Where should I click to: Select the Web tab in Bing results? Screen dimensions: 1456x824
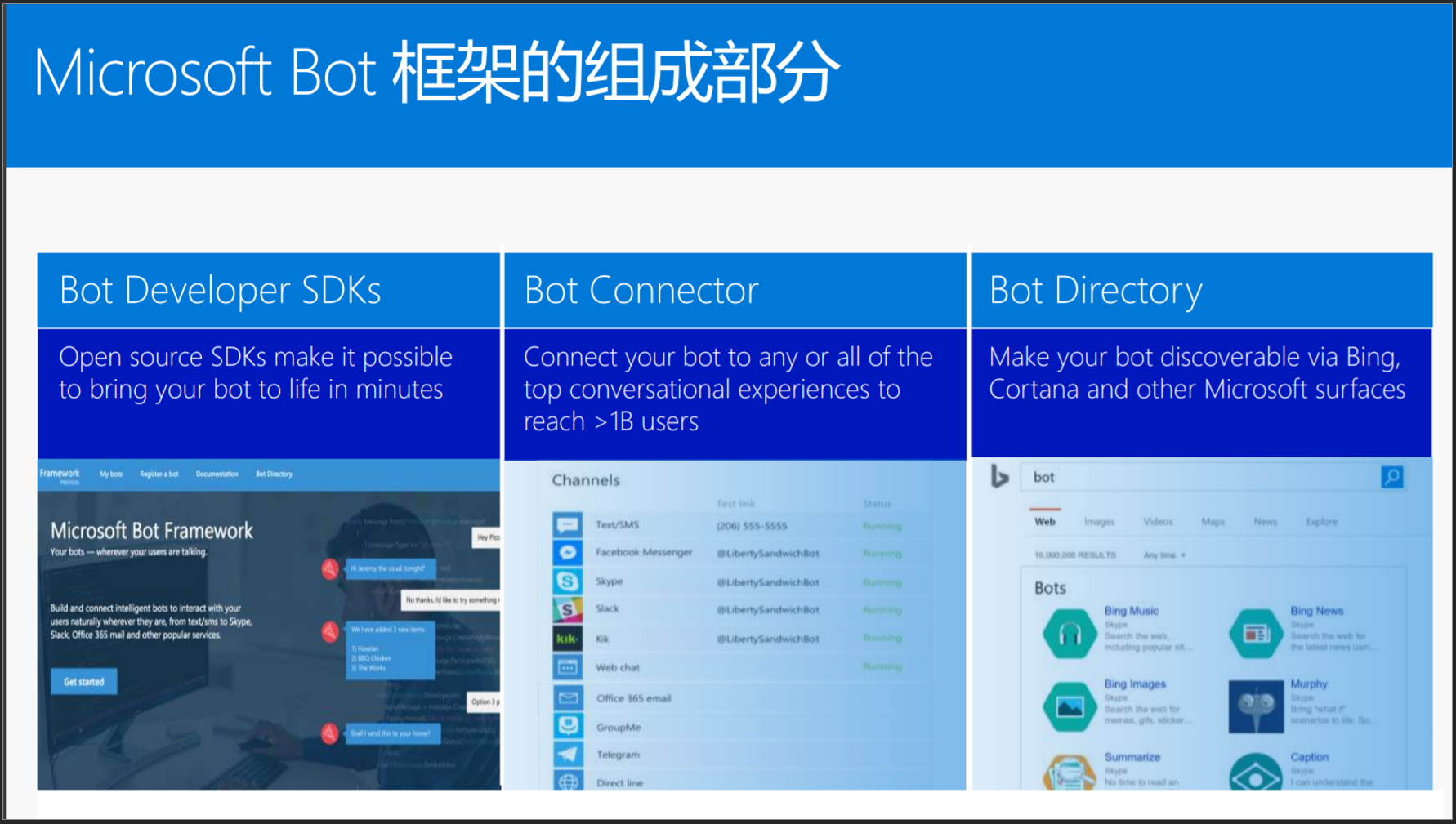click(1046, 521)
